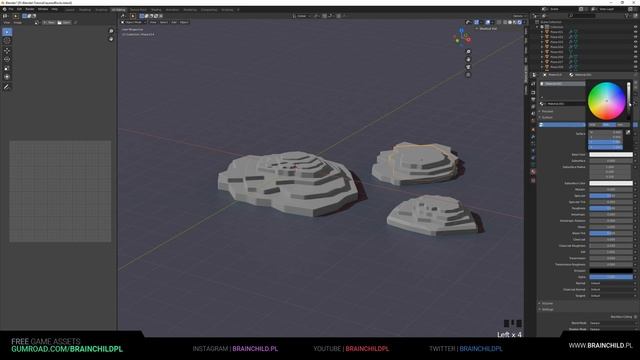Viewport: 640px width, 360px height.
Task: Toggle camera view icon in 3D viewport
Action: pos(468,67)
